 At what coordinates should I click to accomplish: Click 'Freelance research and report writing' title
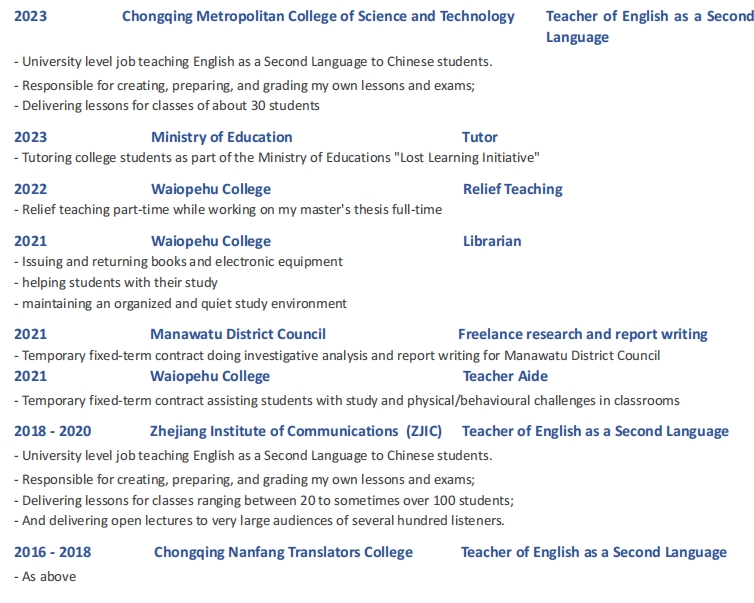click(582, 334)
